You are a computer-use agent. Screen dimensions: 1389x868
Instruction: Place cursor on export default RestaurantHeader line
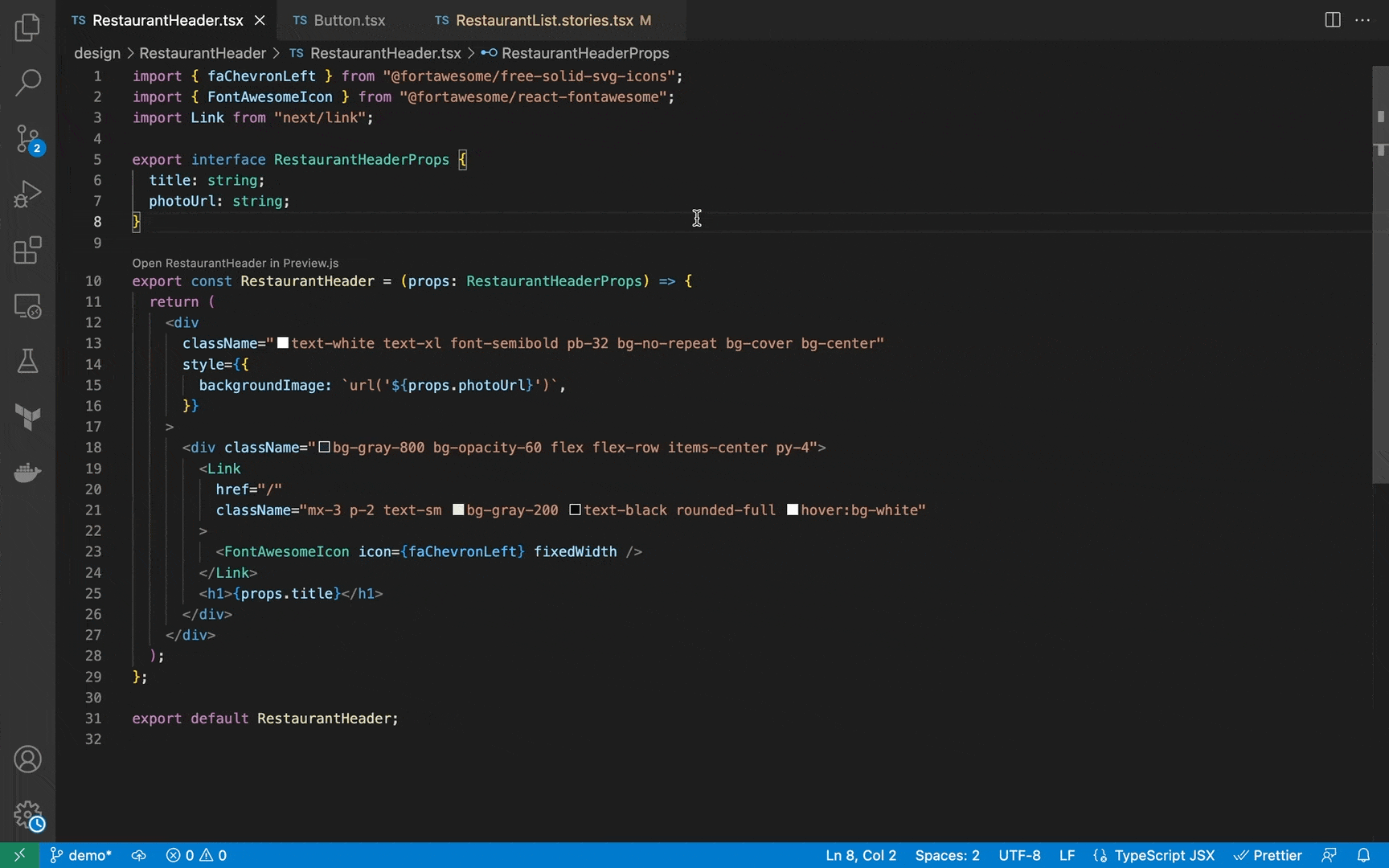(265, 719)
